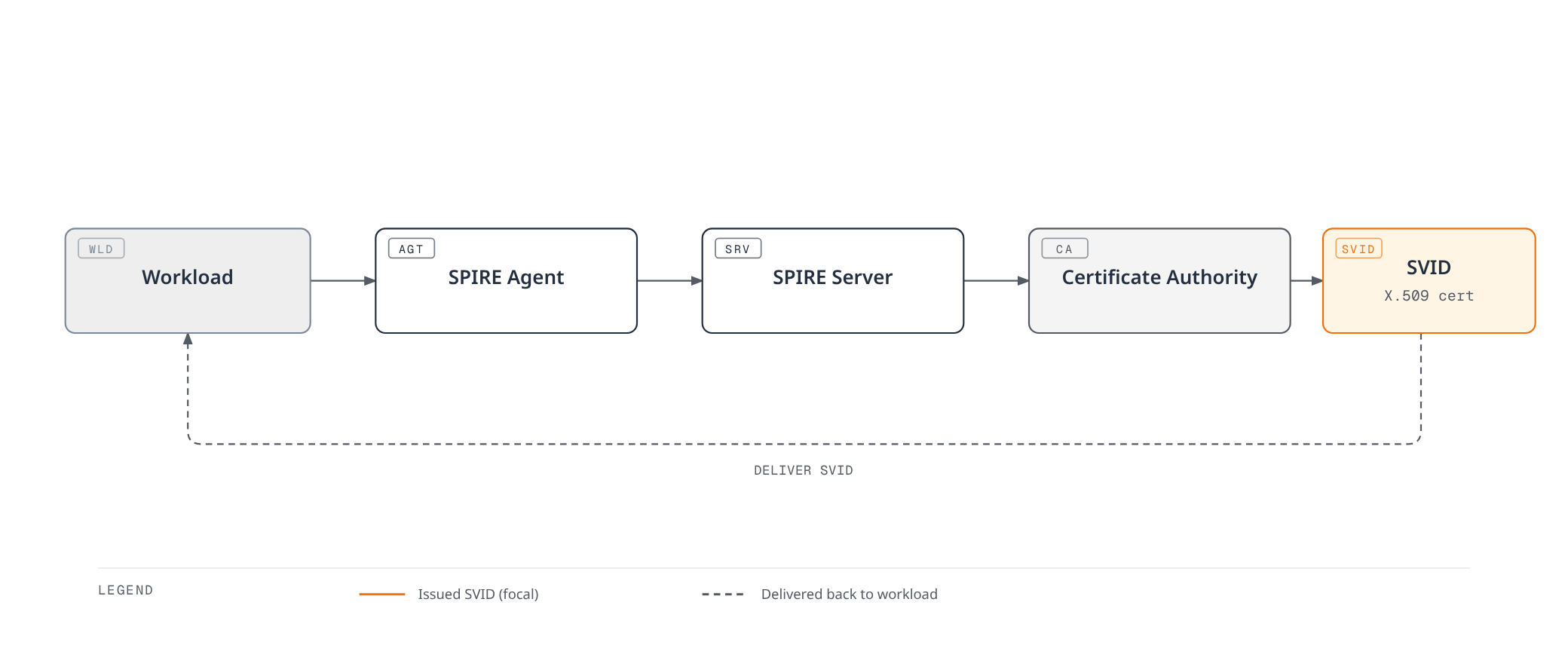Click the orange line legend swatch

382,594
